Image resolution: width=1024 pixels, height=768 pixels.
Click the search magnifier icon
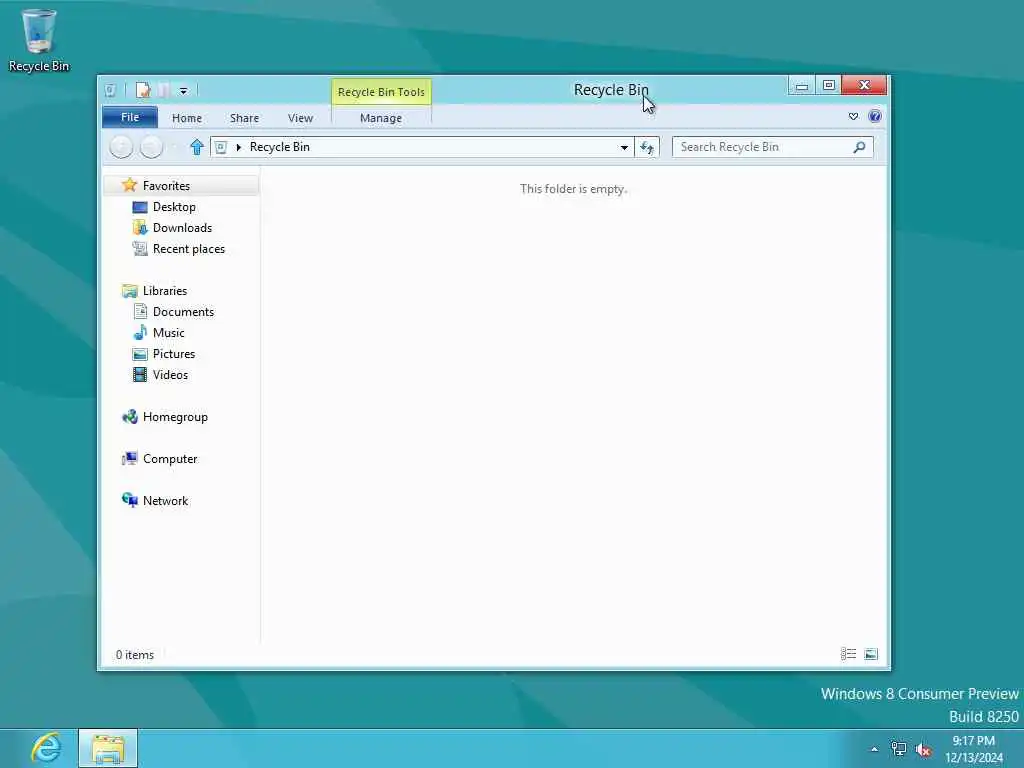pos(859,147)
